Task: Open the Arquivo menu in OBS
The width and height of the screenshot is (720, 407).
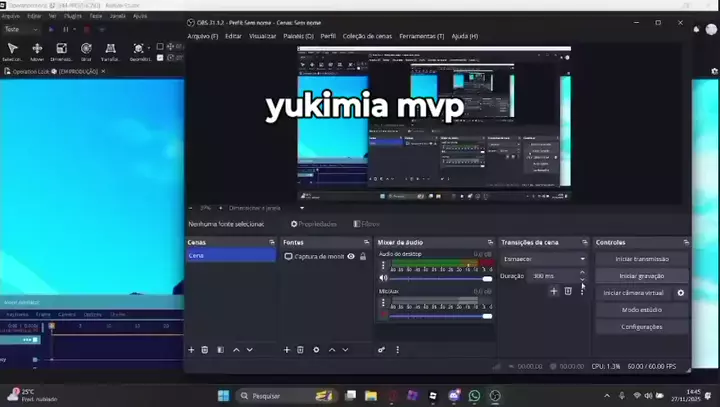Action: coord(202,36)
